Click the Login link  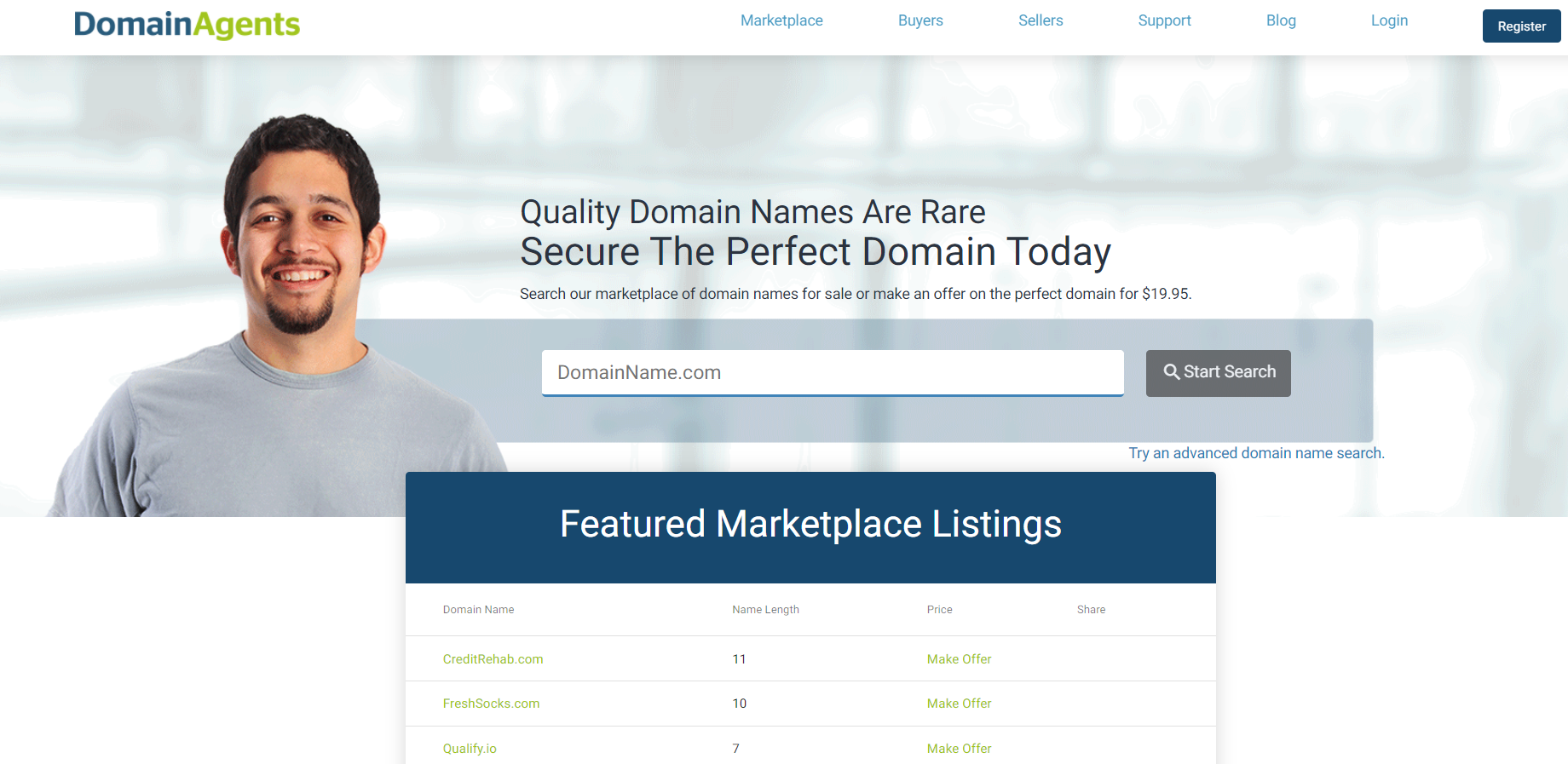tap(1389, 20)
